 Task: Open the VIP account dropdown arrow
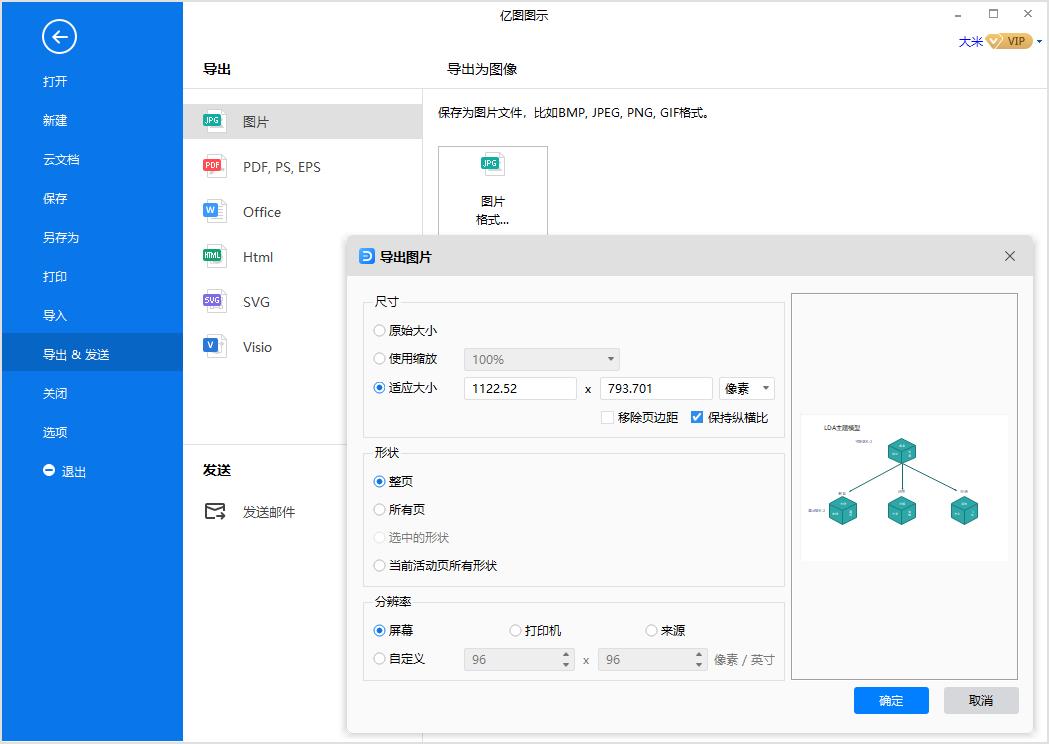1038,41
